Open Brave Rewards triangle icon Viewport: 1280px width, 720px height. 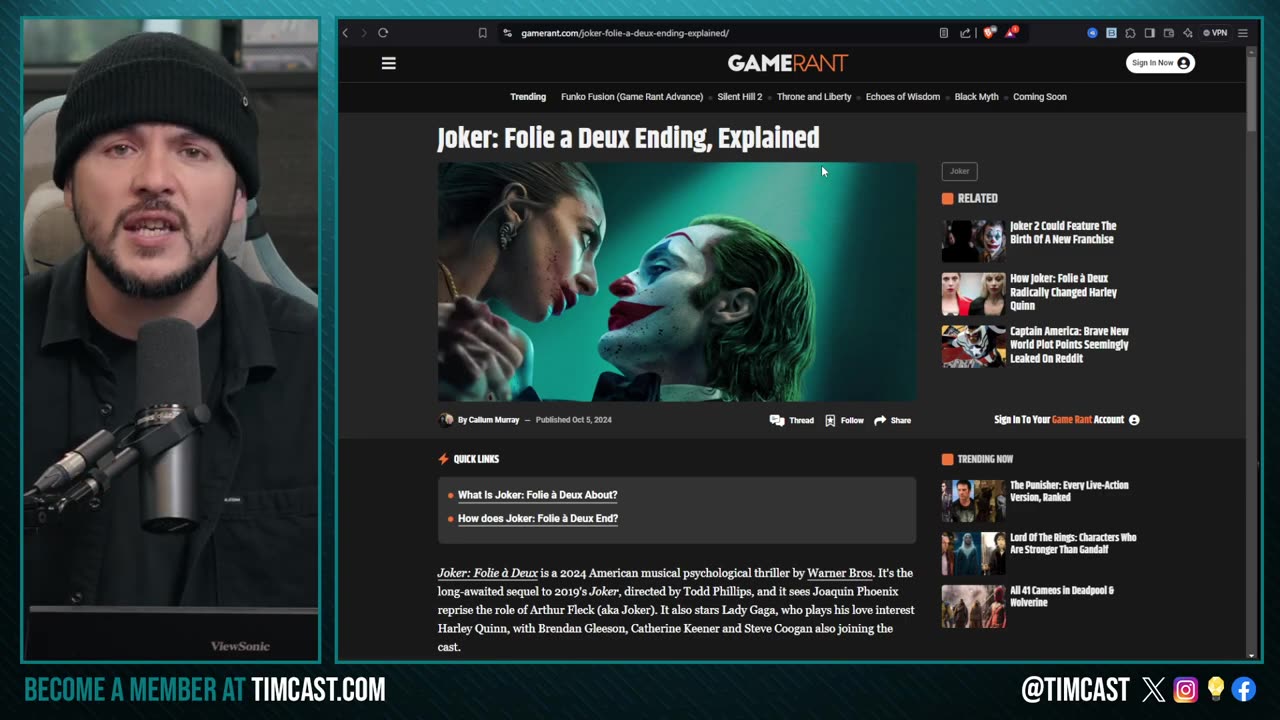(x=1011, y=33)
